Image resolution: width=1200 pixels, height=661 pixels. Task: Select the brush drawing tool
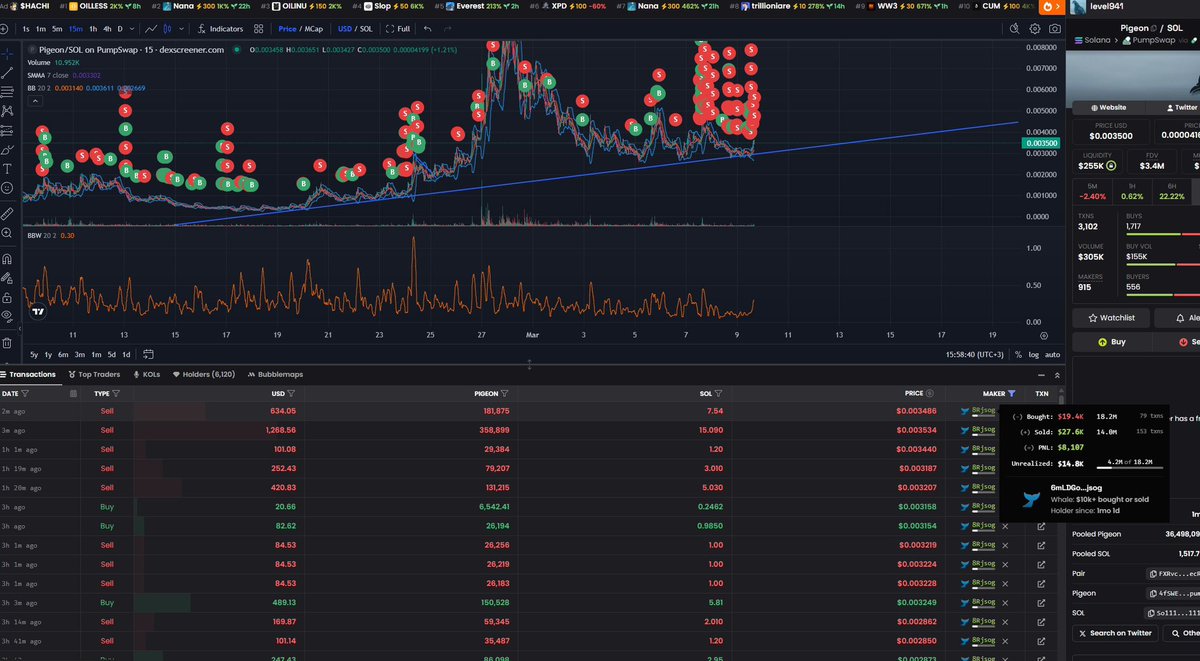click(x=7, y=148)
